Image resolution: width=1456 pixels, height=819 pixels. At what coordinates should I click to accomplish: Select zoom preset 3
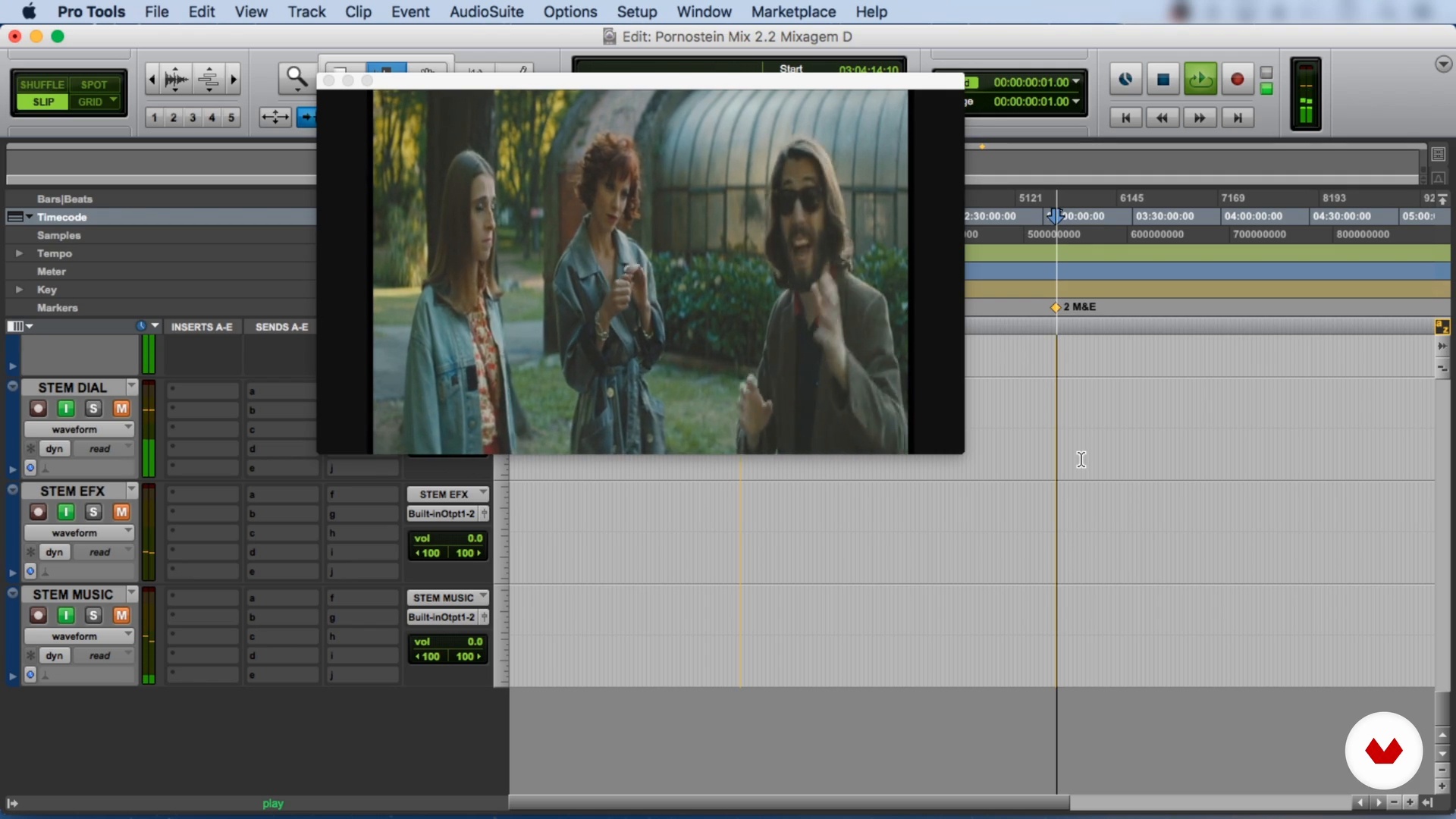[193, 118]
